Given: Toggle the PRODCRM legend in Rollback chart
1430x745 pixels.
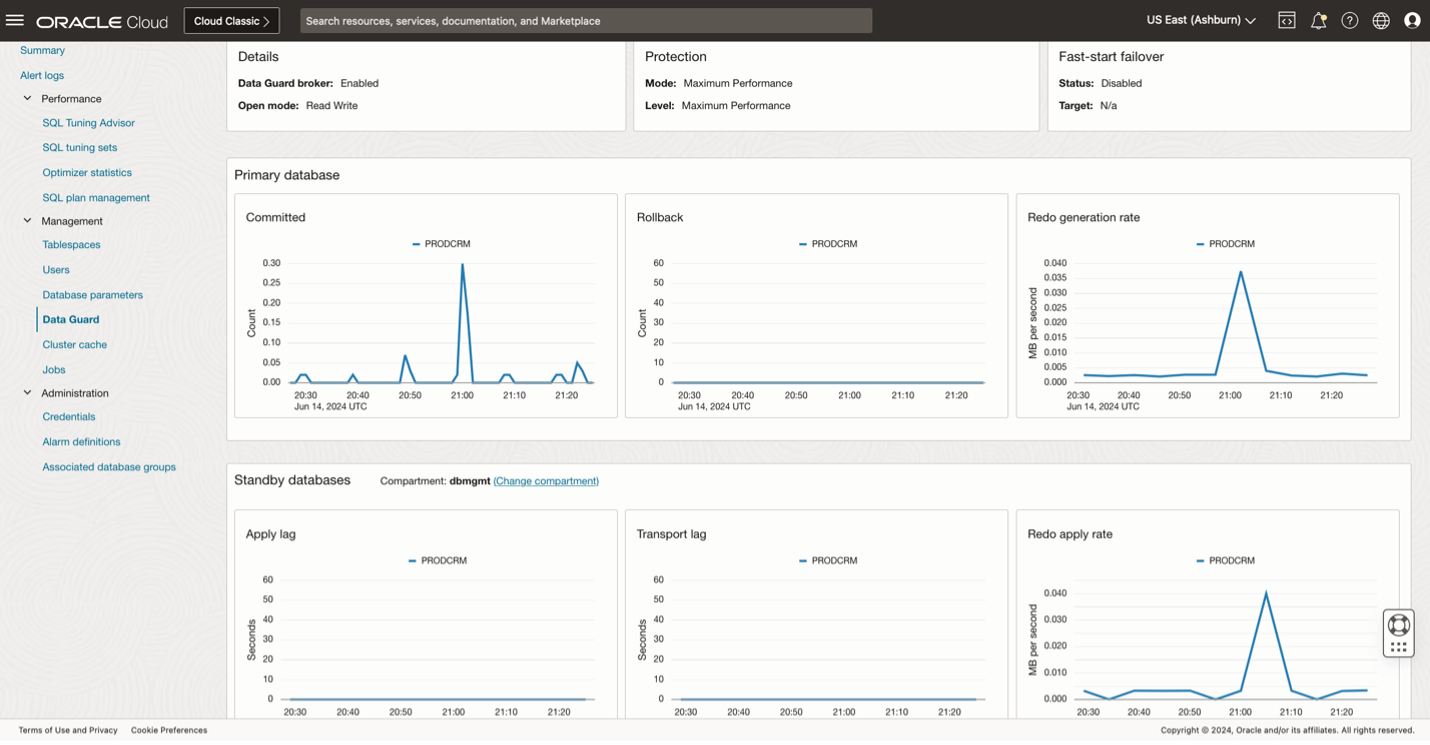Looking at the screenshot, I should pyautogui.click(x=828, y=244).
